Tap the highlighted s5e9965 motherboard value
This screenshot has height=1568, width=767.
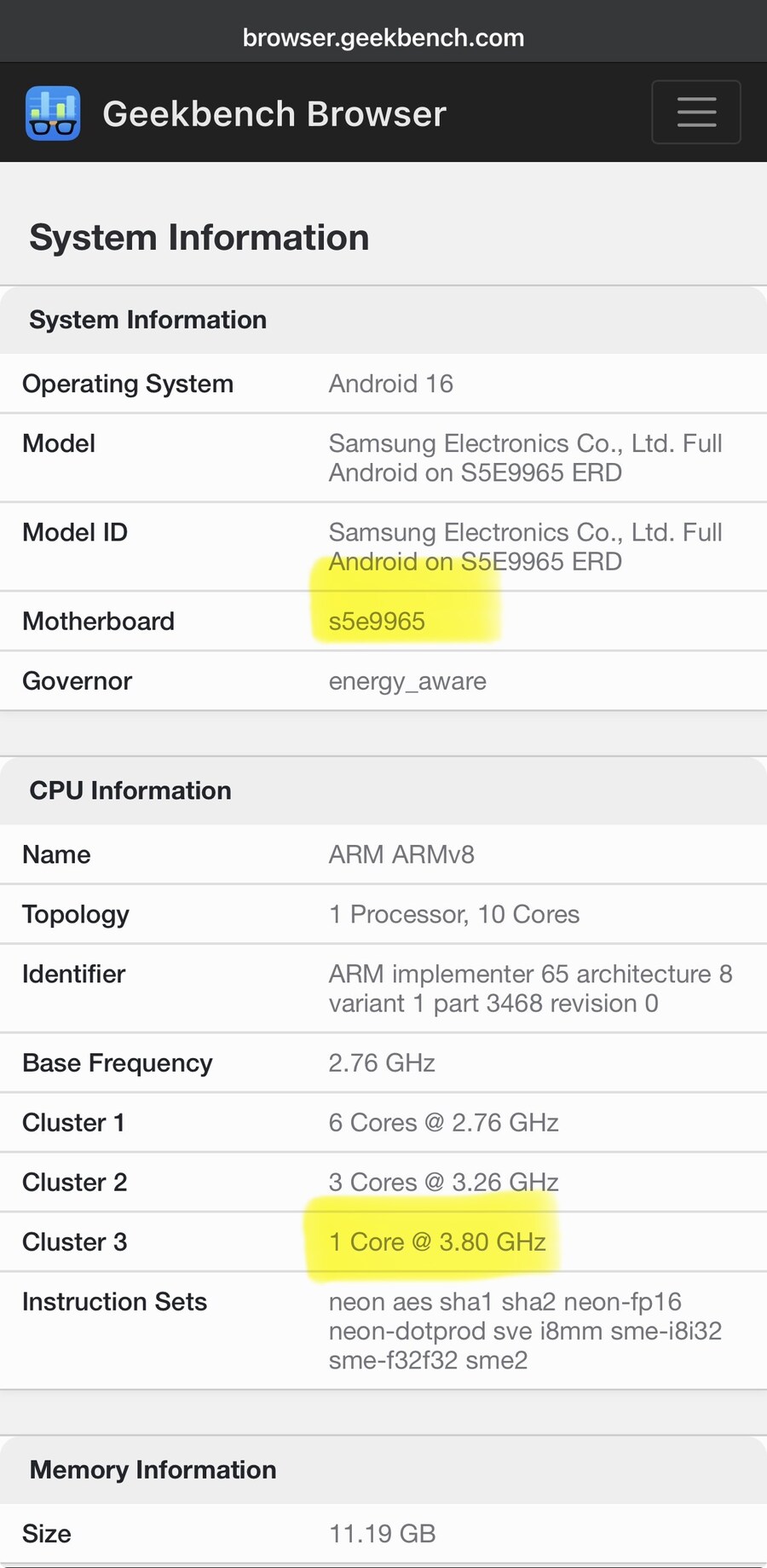377,622
